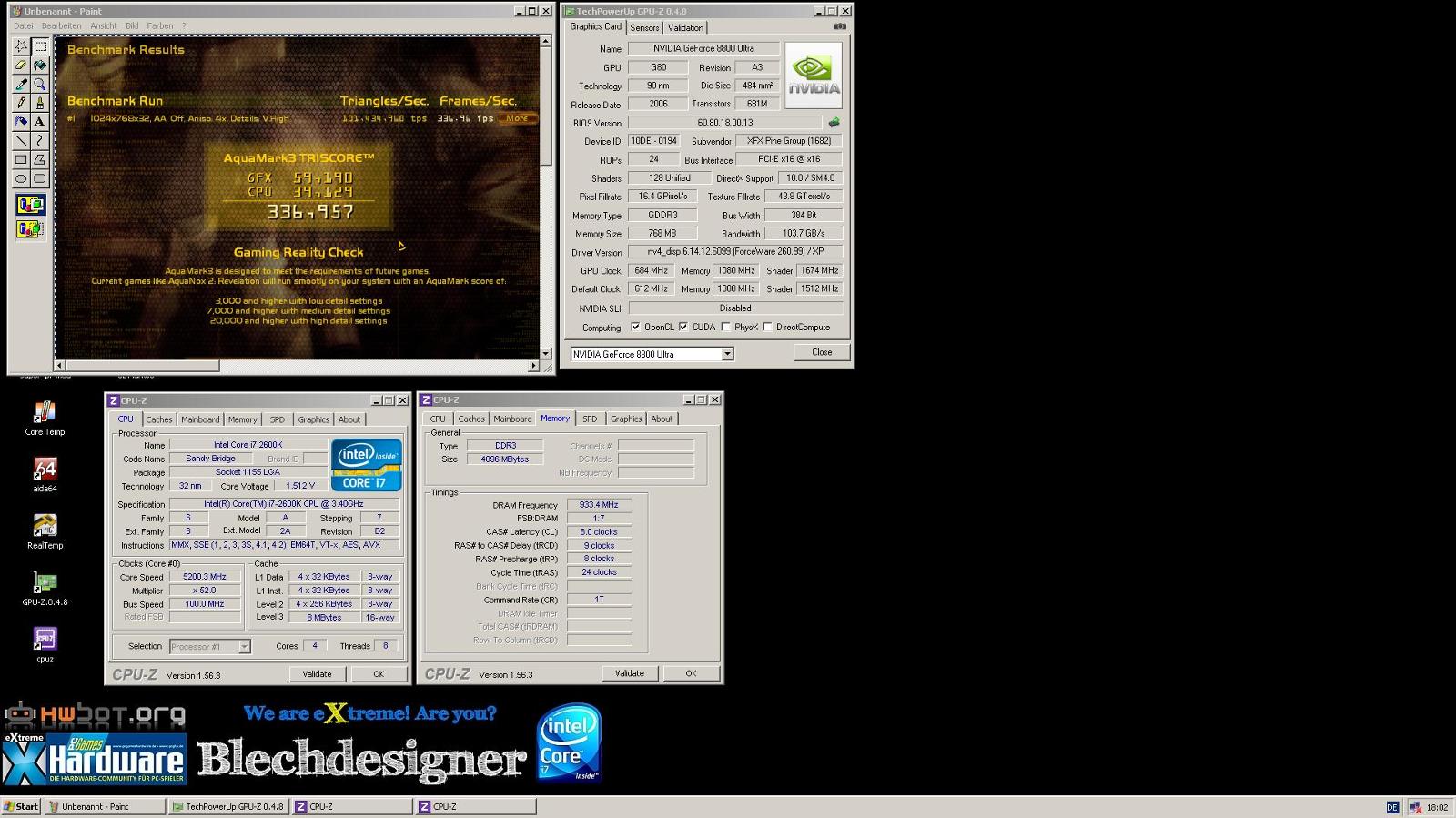Choose the Eraser tool in Paint
Image resolution: width=1456 pixels, height=818 pixels.
tap(21, 65)
